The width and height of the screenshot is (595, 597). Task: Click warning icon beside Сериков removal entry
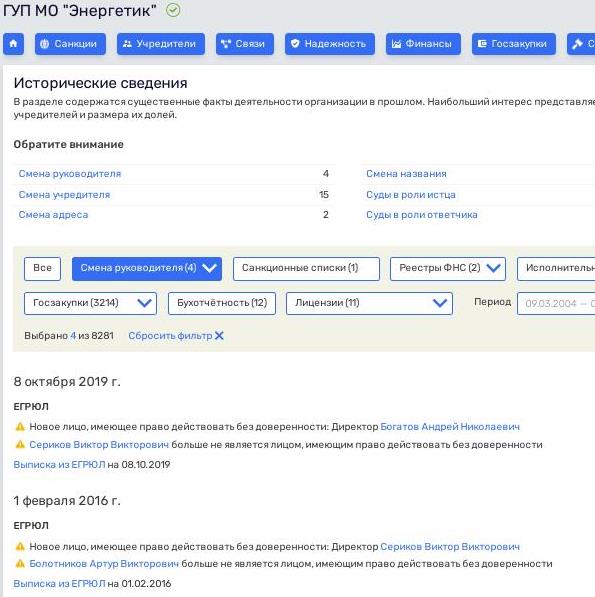20,444
